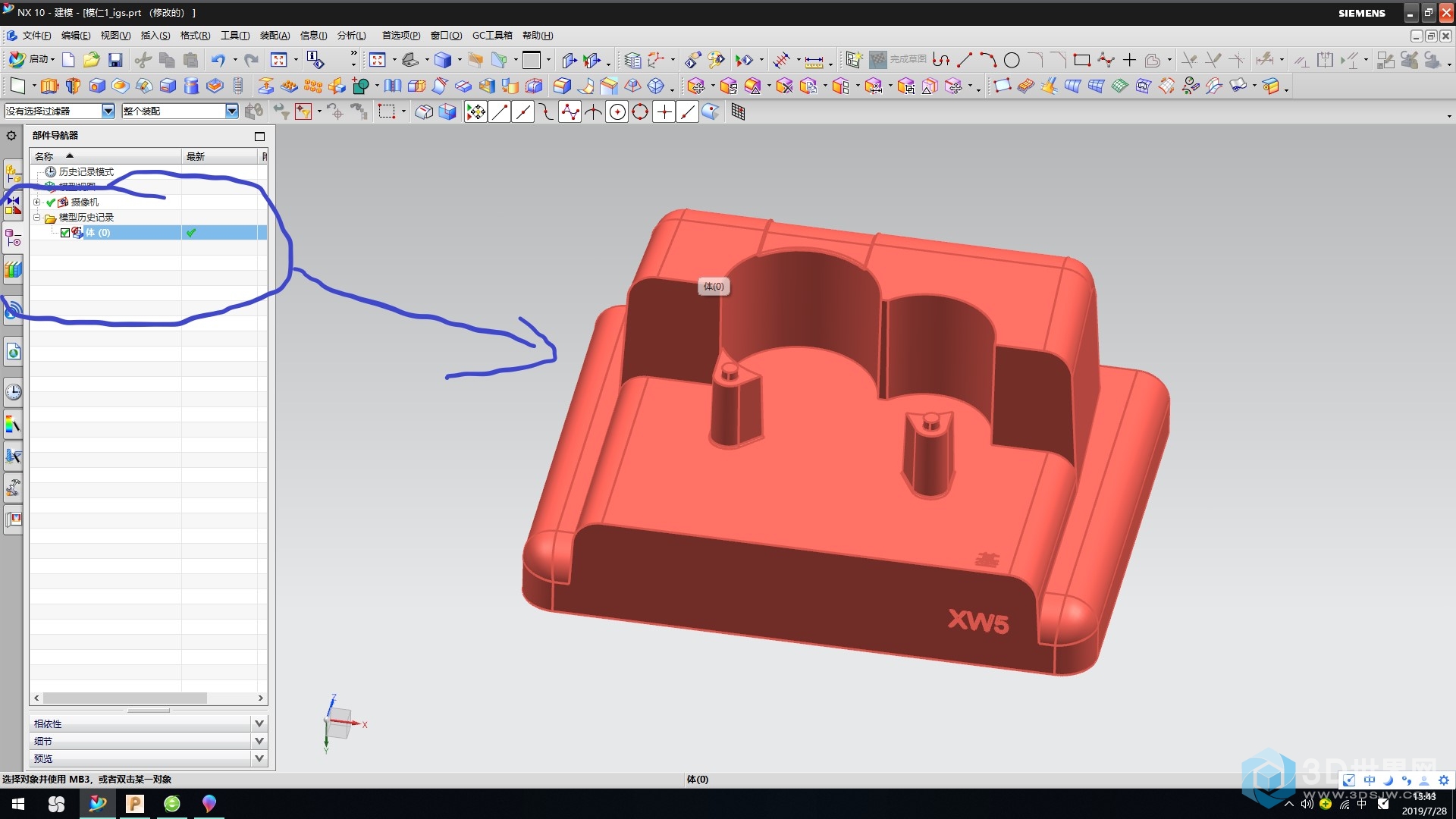The width and height of the screenshot is (1456, 819).
Task: Click the 最新 column header
Action: [220, 156]
